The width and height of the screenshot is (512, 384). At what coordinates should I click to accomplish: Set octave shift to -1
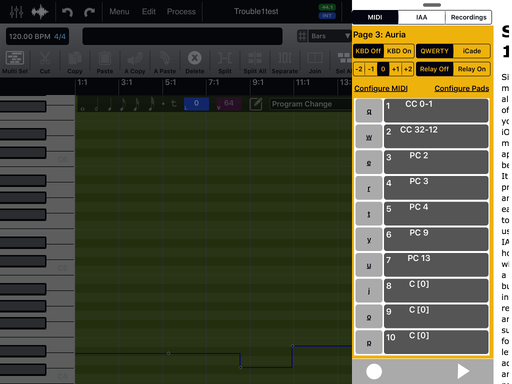(371, 69)
